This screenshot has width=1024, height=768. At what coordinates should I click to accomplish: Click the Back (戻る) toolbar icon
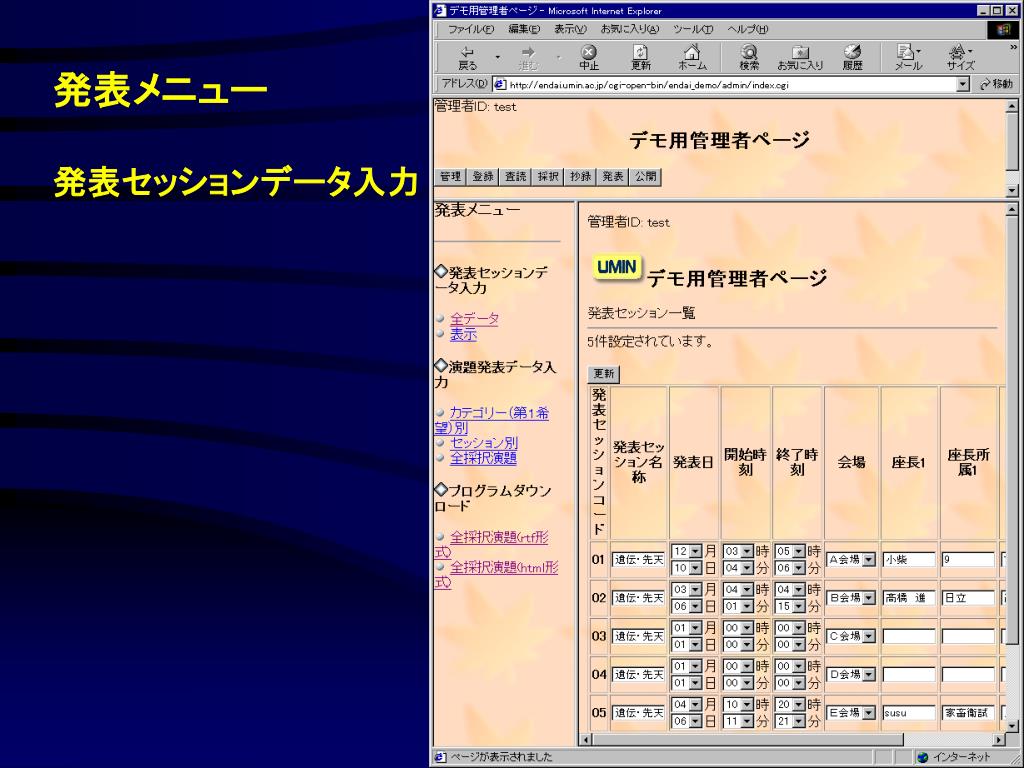coord(468,57)
